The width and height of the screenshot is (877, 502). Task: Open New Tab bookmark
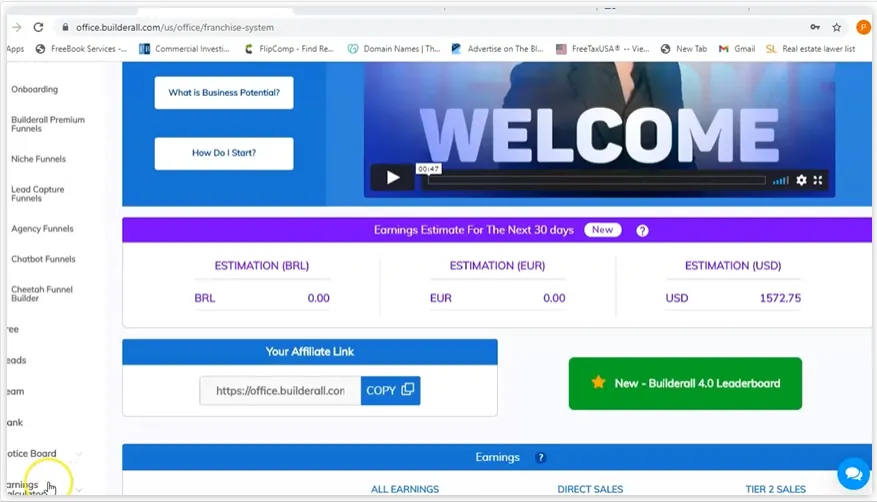(683, 49)
